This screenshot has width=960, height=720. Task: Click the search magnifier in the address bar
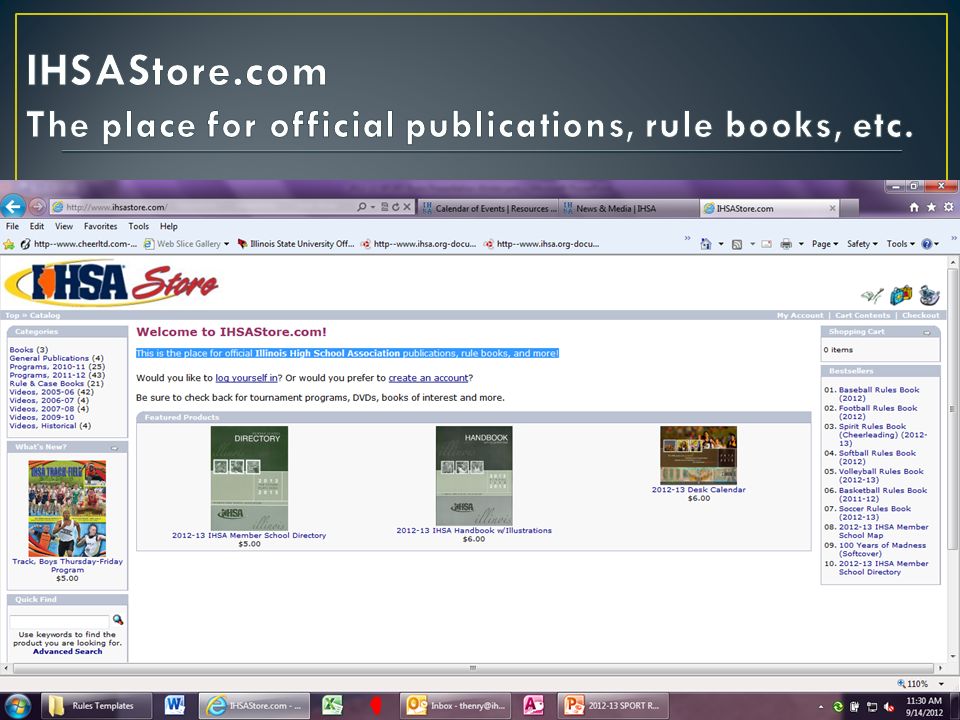point(362,207)
